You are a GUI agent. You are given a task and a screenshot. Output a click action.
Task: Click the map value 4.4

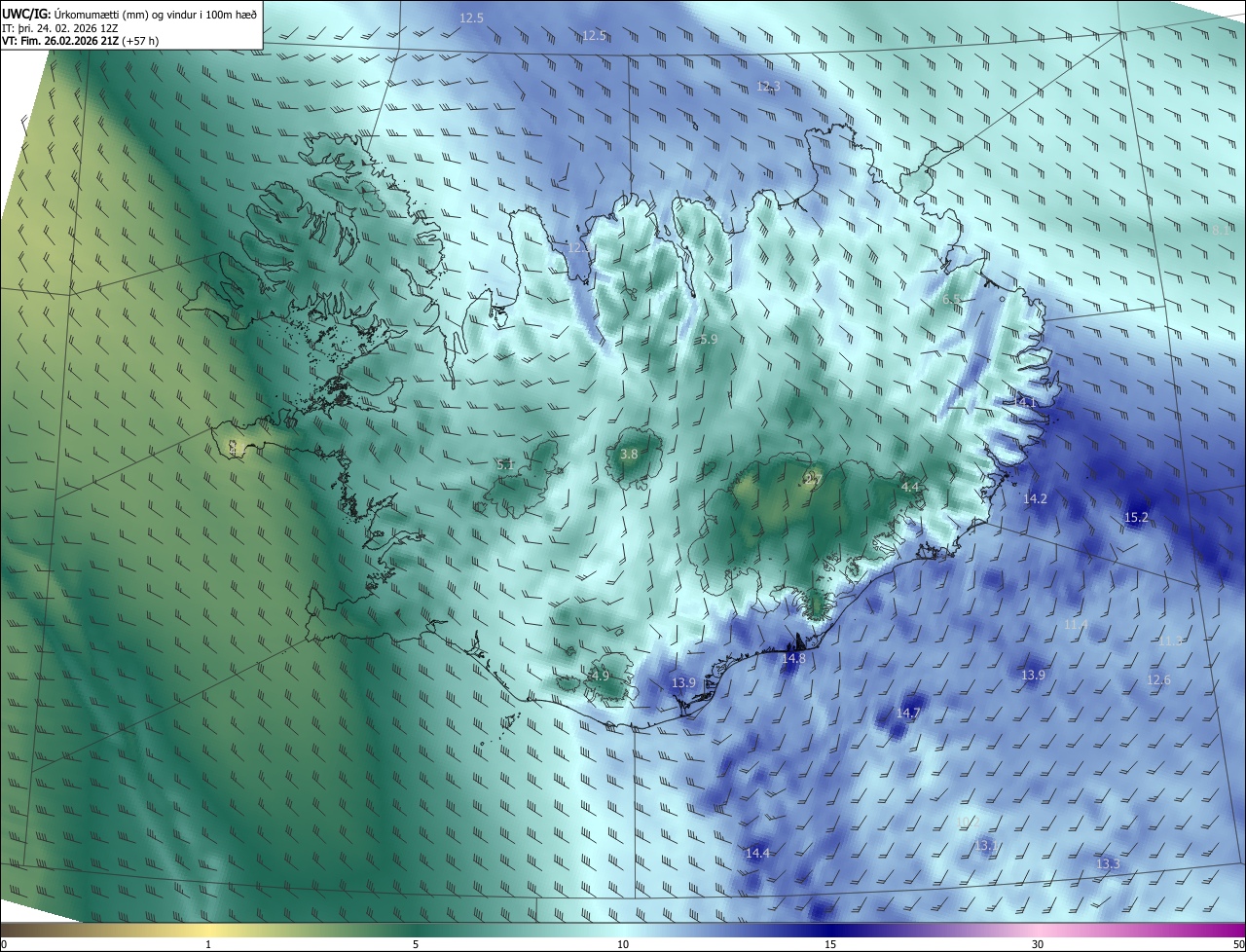pos(909,487)
